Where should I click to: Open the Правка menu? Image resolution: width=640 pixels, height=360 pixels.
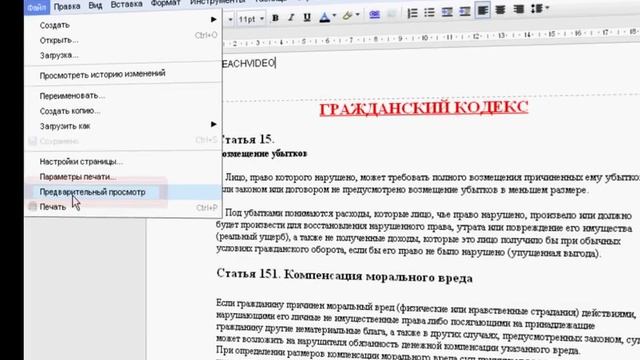67,7
